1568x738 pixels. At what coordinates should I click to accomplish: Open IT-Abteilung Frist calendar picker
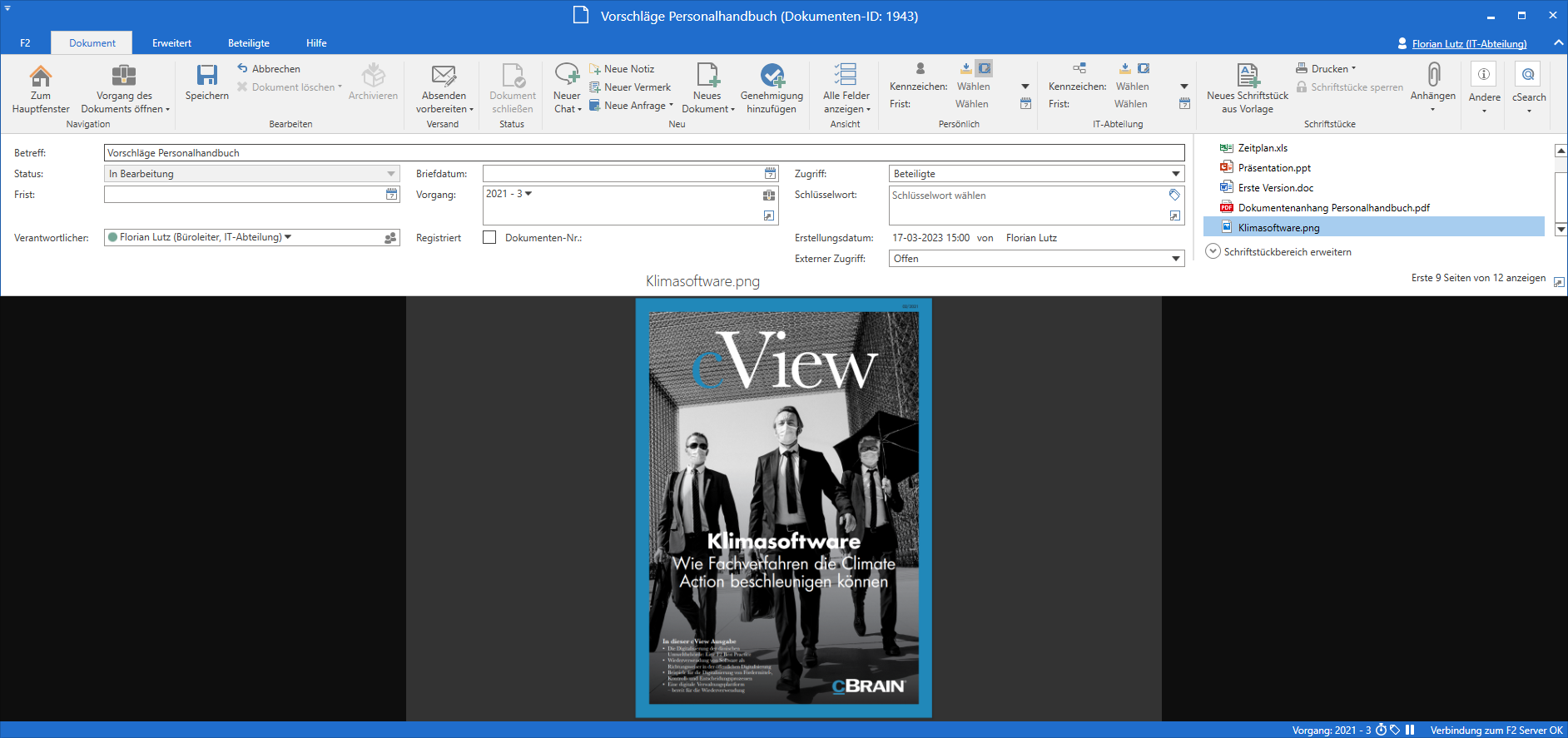1184,104
